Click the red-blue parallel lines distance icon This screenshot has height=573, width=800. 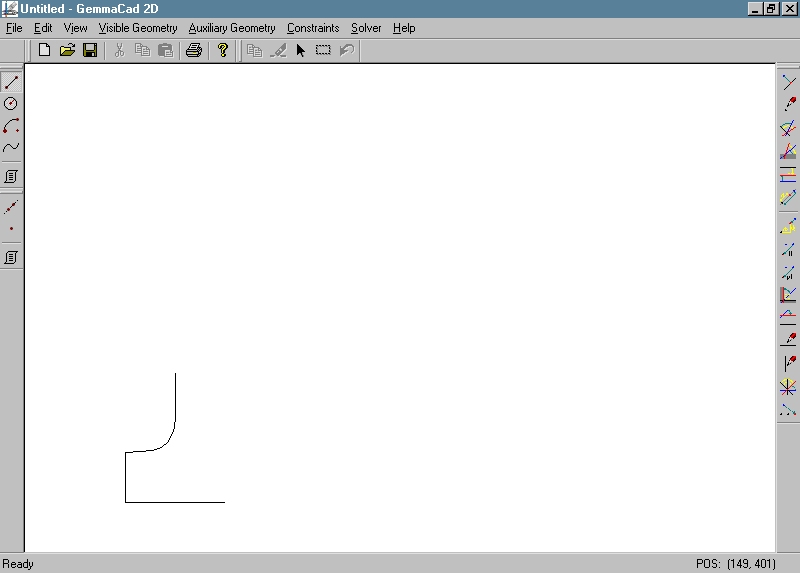788,175
